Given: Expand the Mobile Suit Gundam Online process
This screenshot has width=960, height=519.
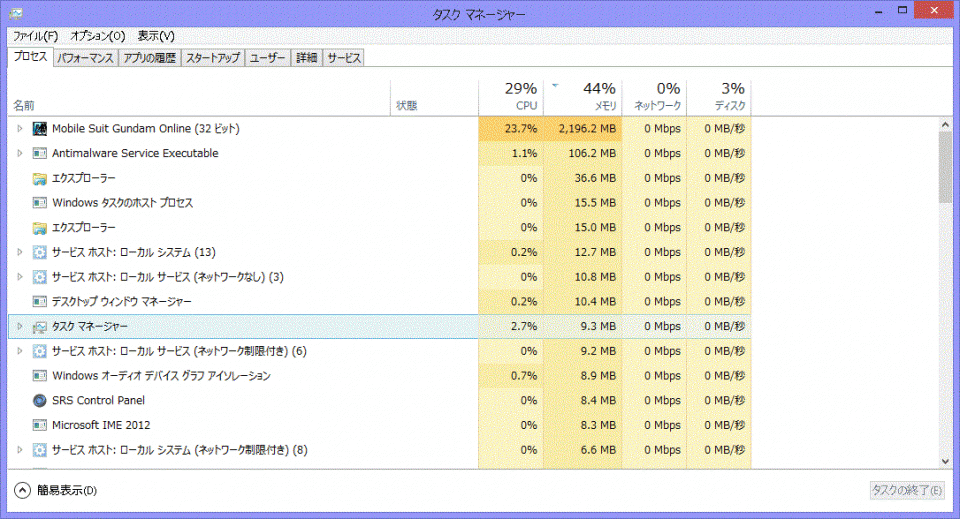Looking at the screenshot, I should coord(20,129).
